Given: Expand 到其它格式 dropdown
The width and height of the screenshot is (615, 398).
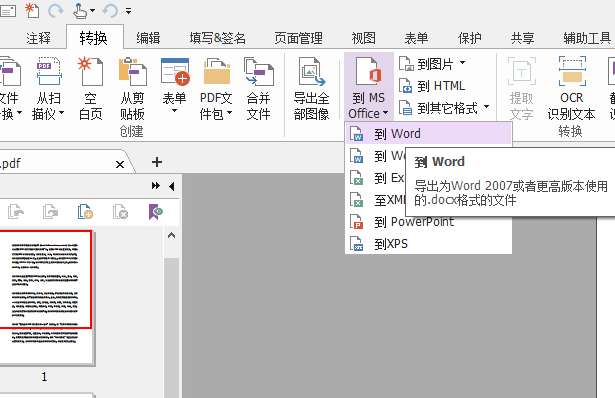Looking at the screenshot, I should coord(444,107).
